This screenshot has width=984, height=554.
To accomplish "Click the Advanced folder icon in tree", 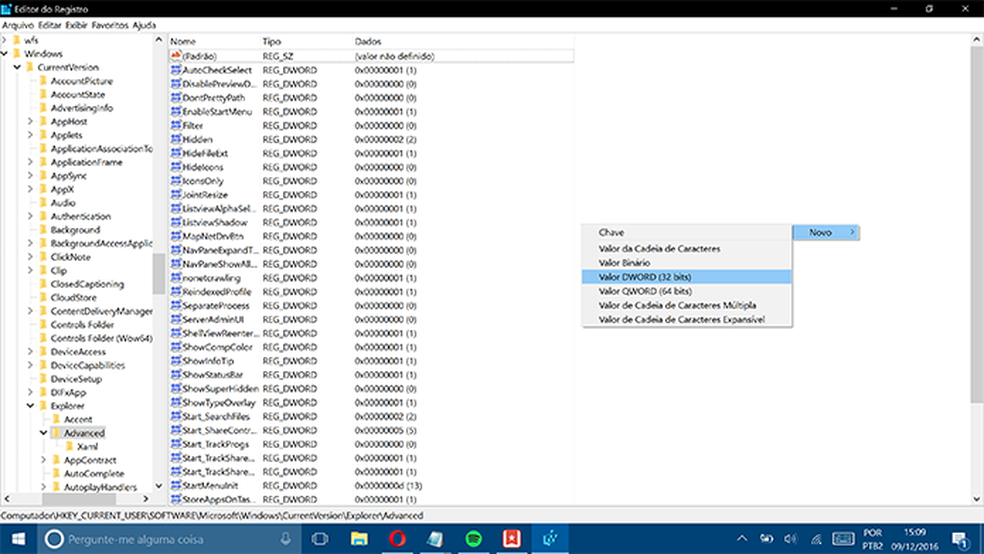I will tap(56, 433).
